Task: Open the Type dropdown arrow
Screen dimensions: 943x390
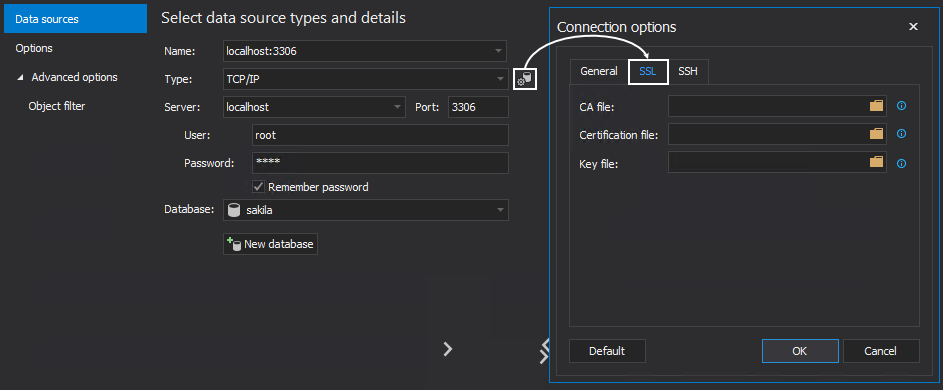Action: pos(500,79)
